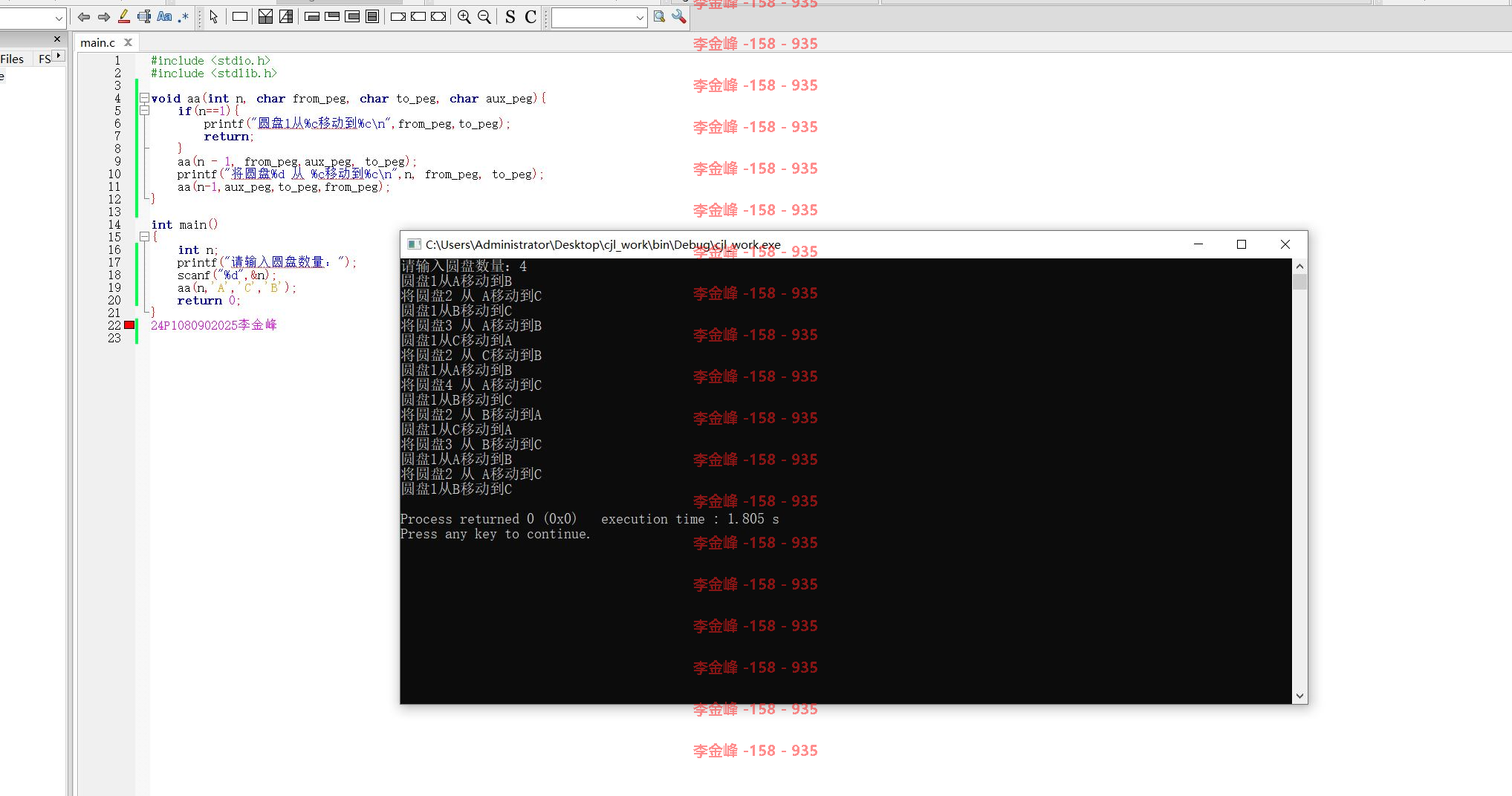Toggle regex search icon
This screenshot has height=796, width=1512.
click(x=183, y=16)
